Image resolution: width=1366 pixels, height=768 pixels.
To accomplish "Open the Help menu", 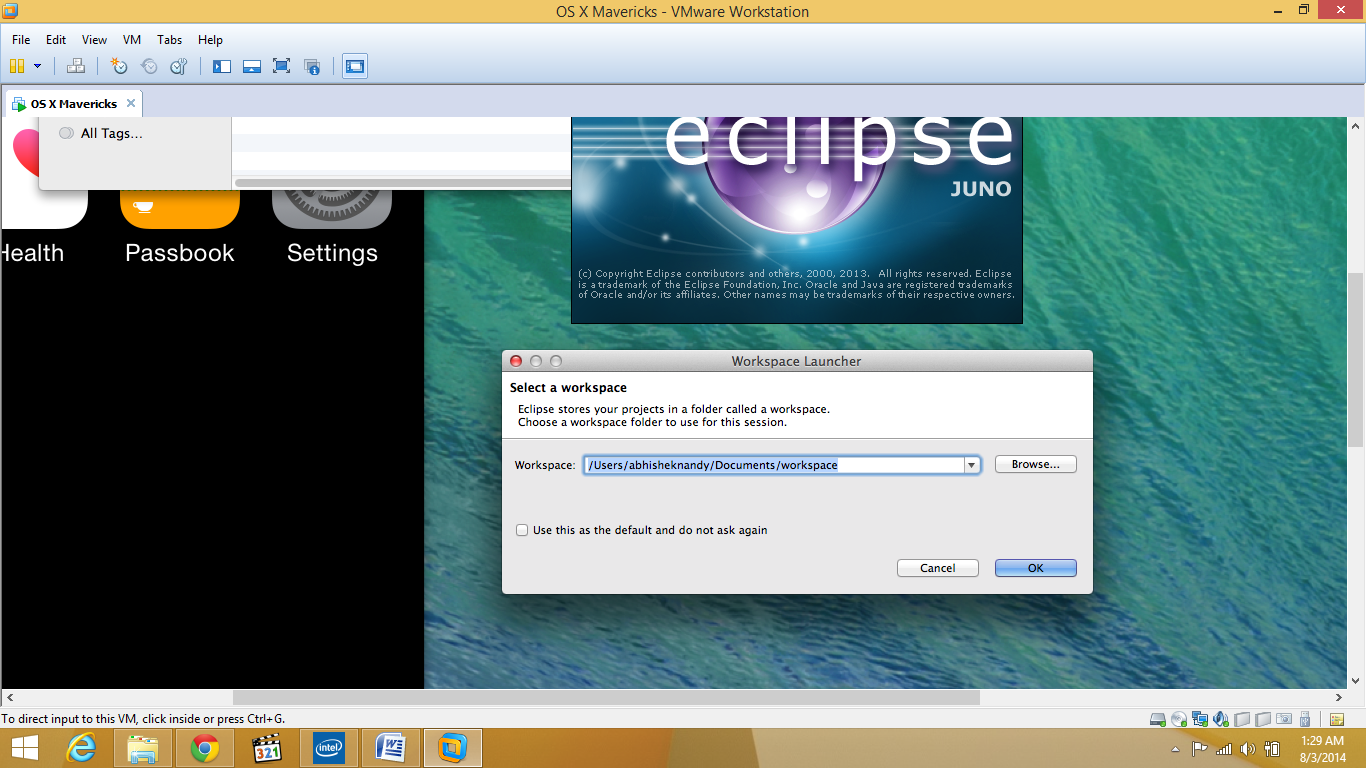I will point(210,40).
